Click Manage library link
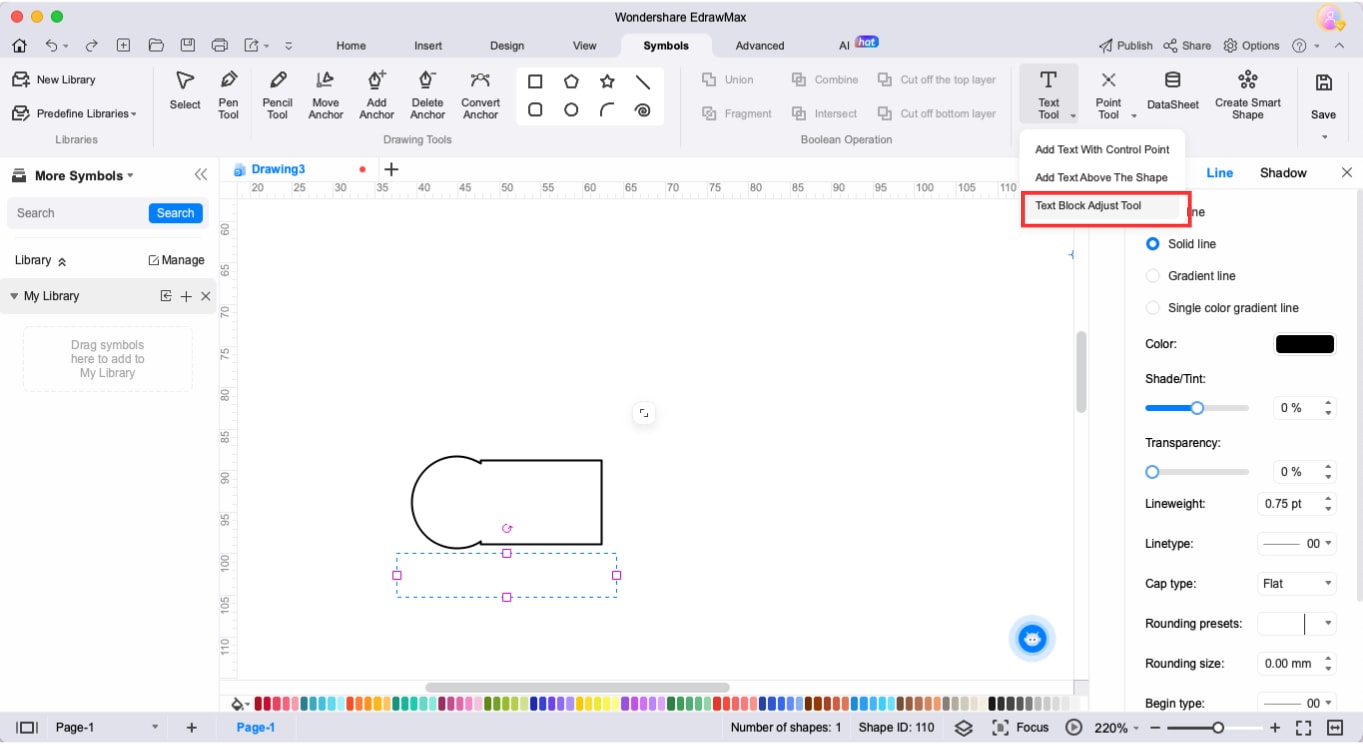Viewport: 1363px width, 744px height. pos(176,260)
